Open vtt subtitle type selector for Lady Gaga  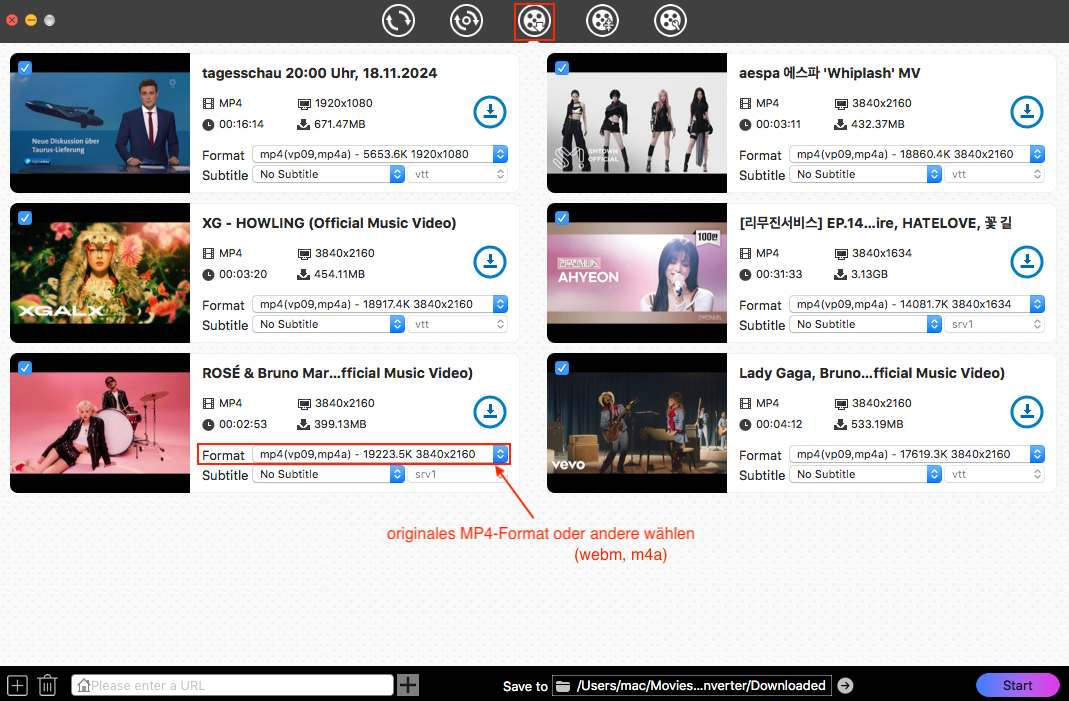(x=995, y=474)
